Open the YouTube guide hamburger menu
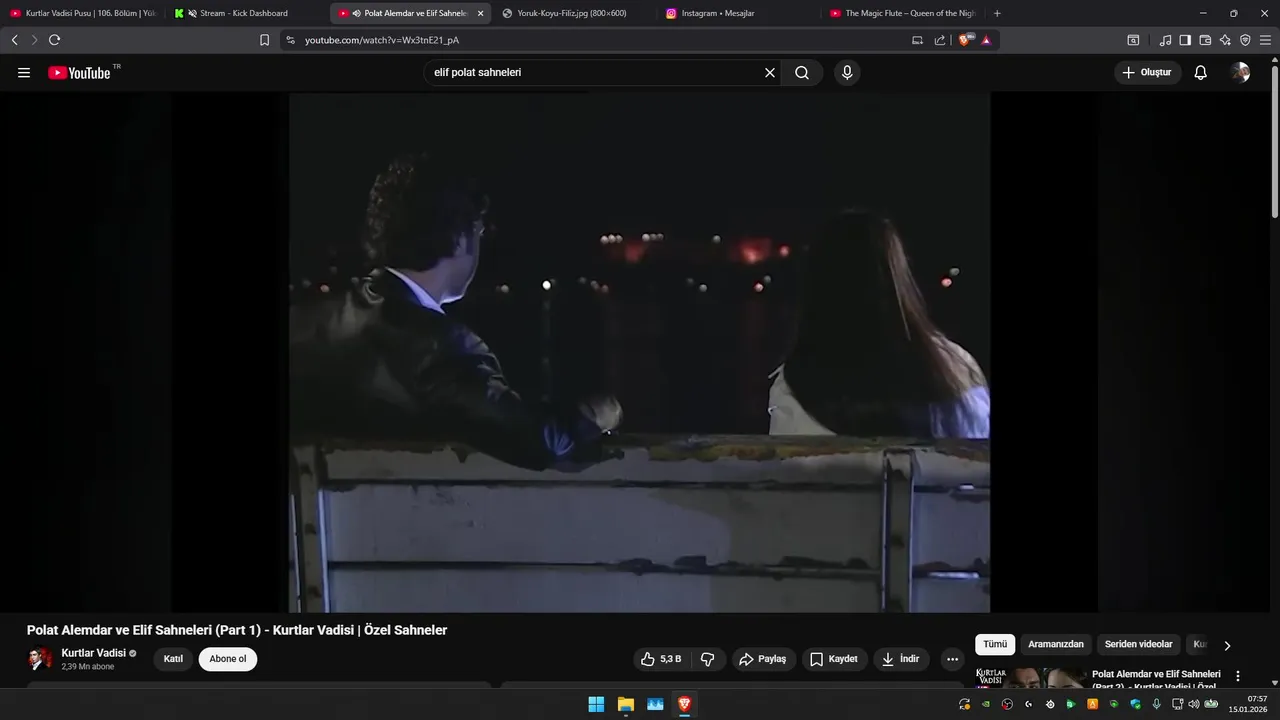This screenshot has width=1280, height=720. tap(24, 73)
